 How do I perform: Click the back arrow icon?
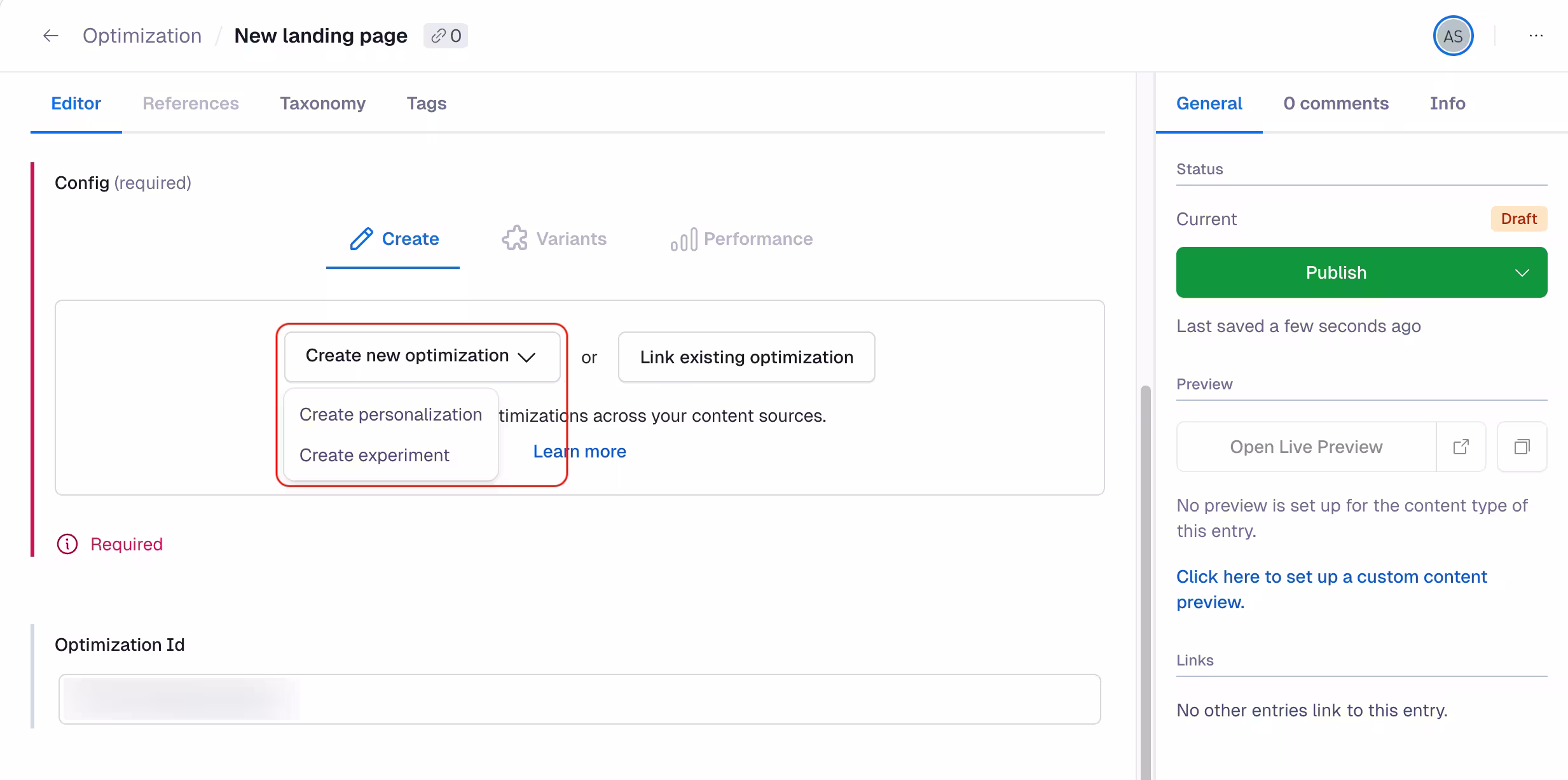[51, 36]
